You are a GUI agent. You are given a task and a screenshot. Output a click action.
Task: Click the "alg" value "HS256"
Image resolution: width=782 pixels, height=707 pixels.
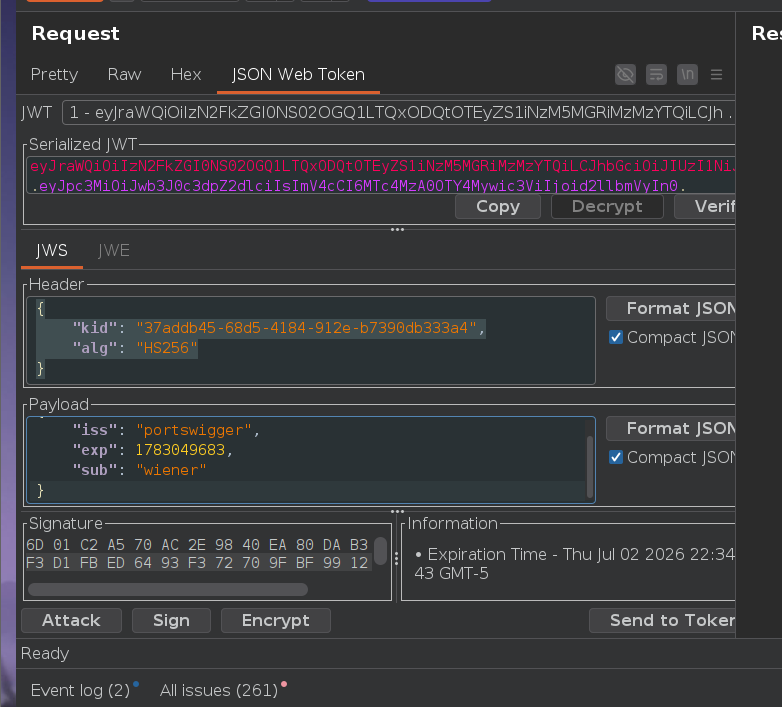pos(167,348)
